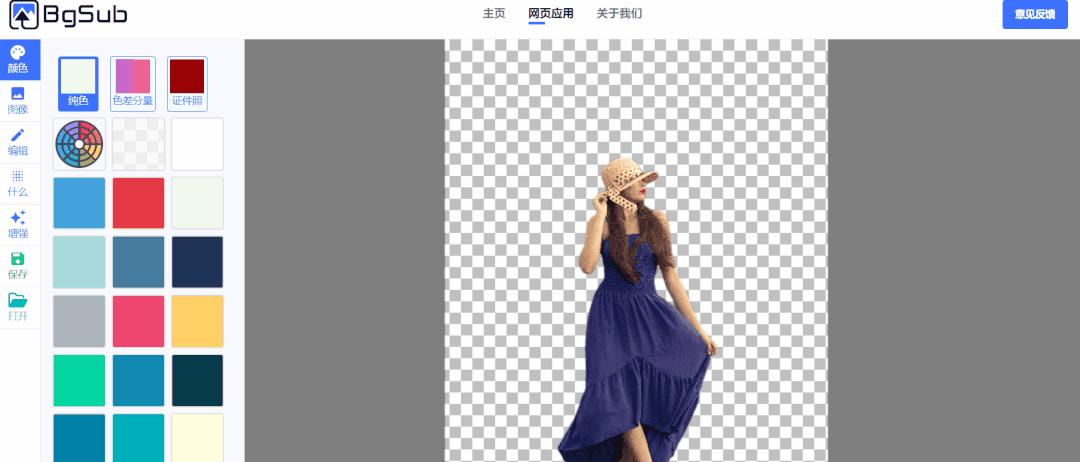Viewport: 1080px width, 462px height.
Task: Pick the red background color swatch
Action: click(138, 203)
